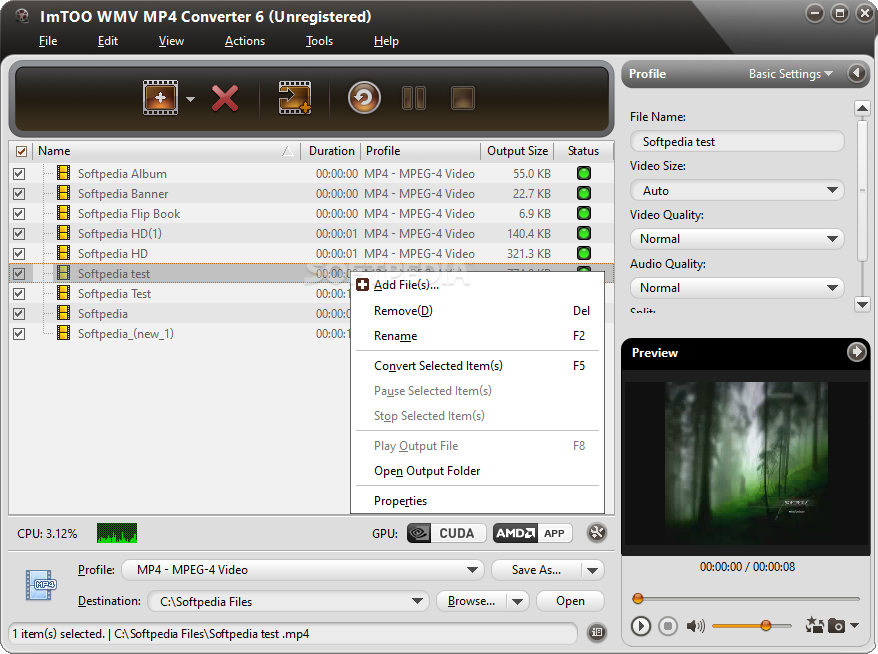Uncheck the Softpedia Flip Book checkbox
Image resolution: width=878 pixels, height=654 pixels.
[19, 214]
